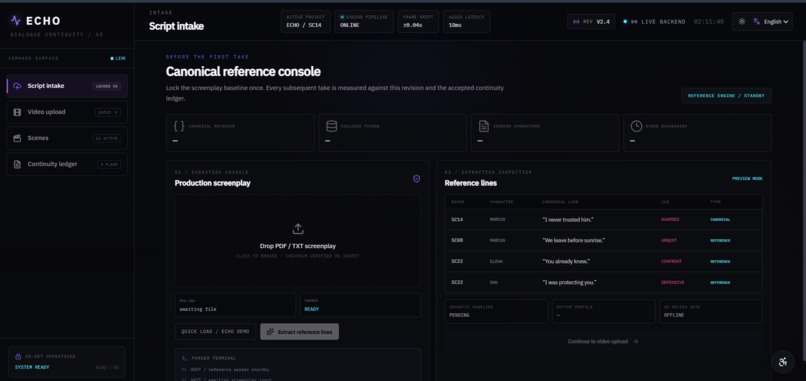Click Extract reference lines button
Image resolution: width=806 pixels, height=381 pixels.
pyautogui.click(x=299, y=332)
